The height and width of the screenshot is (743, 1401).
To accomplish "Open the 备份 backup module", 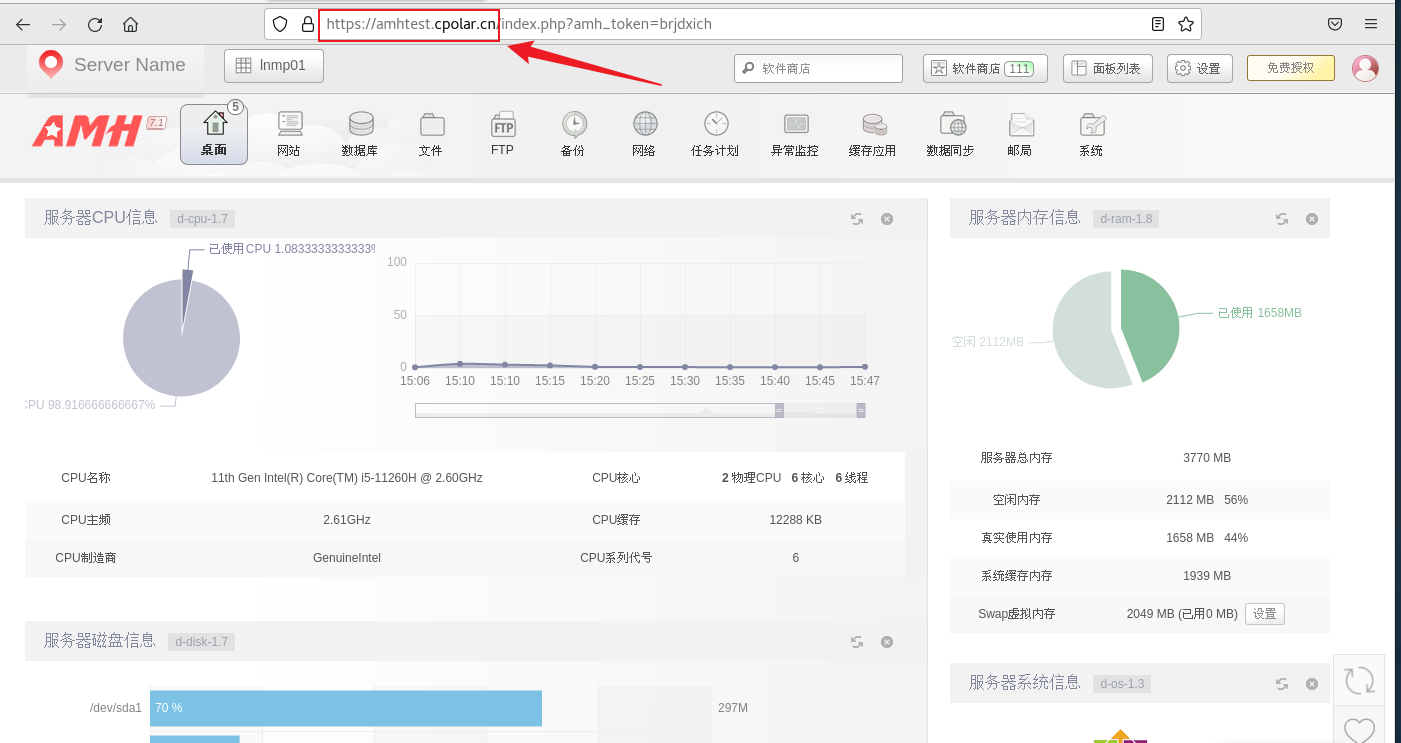I will click(x=573, y=134).
